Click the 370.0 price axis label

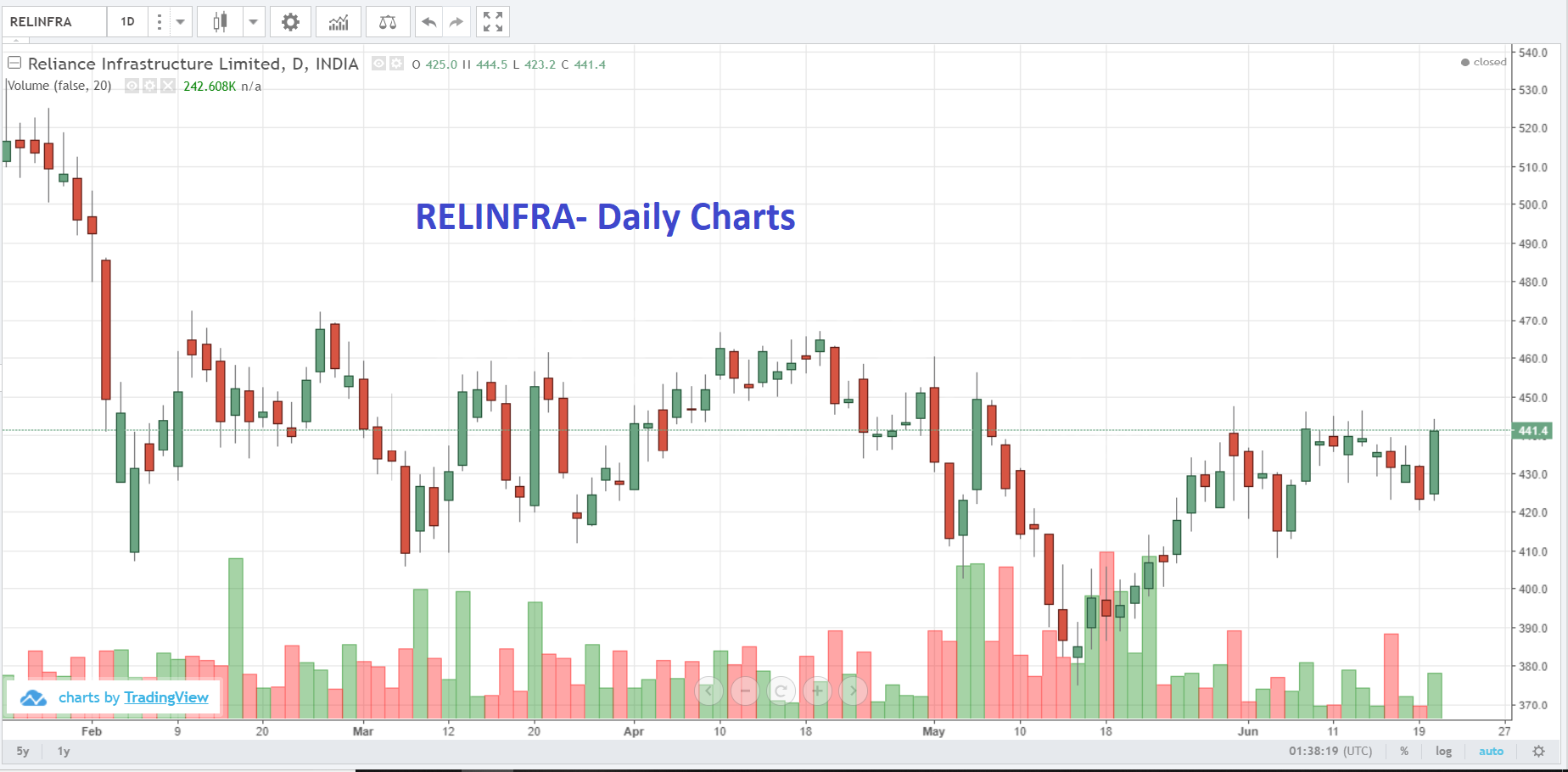pos(1533,705)
